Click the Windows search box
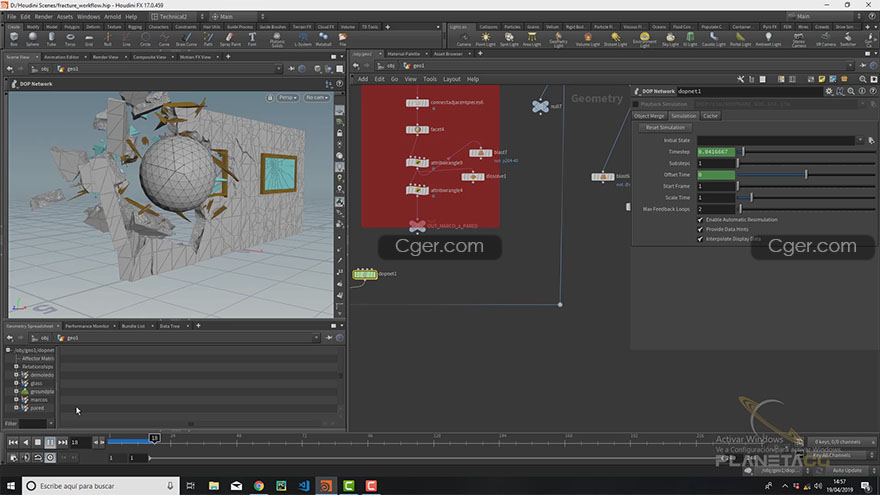880x495 pixels. (x=101, y=486)
